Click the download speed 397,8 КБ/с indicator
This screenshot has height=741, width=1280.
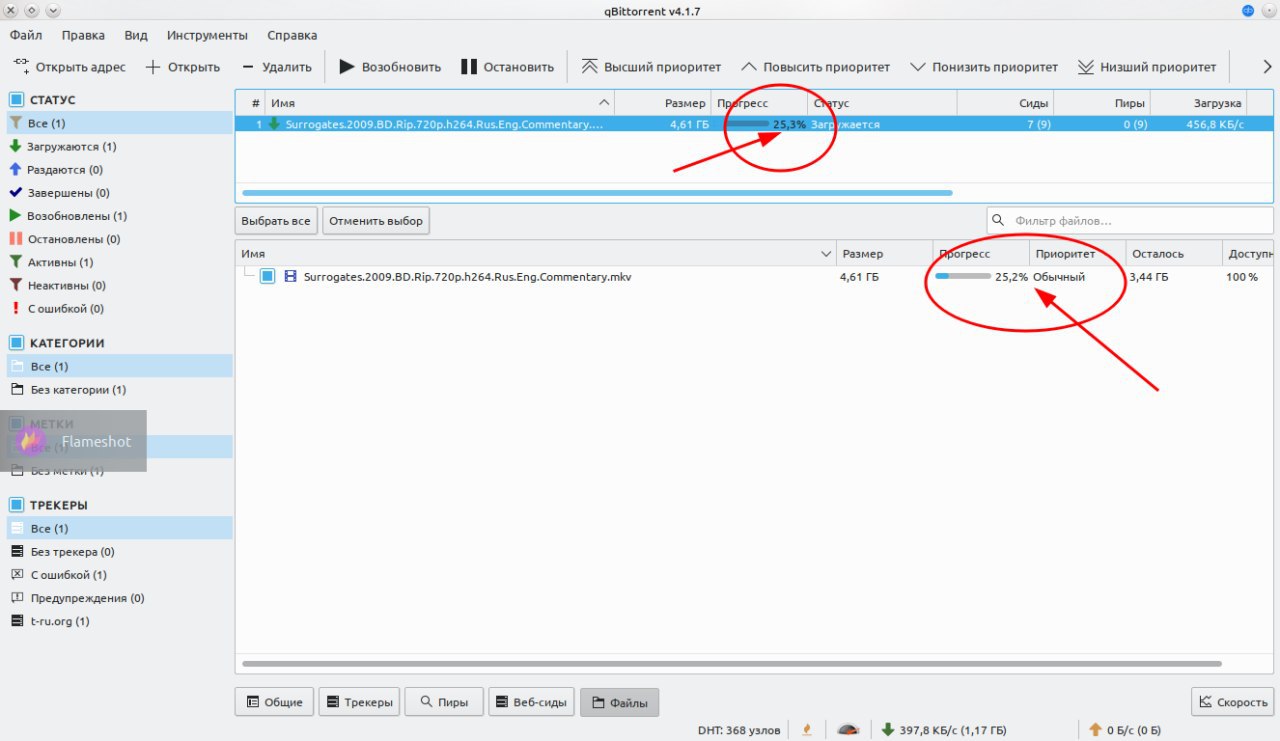click(x=943, y=730)
